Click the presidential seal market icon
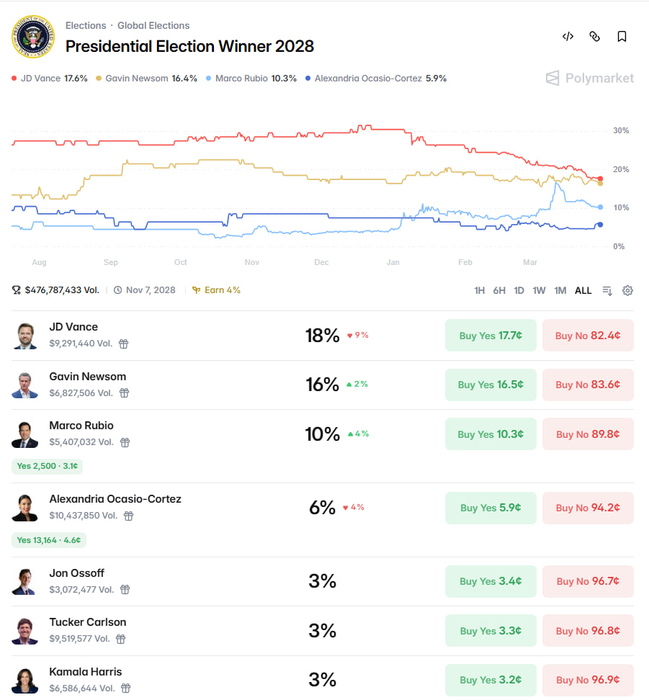649x700 pixels. [x=33, y=37]
